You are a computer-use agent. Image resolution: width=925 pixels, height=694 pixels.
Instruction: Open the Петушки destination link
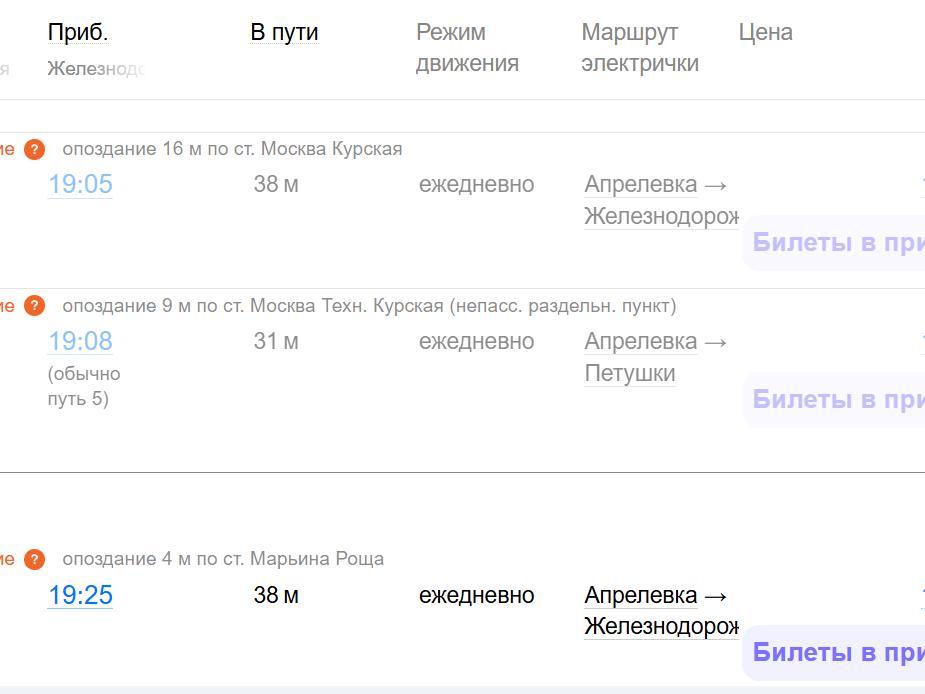tap(629, 373)
